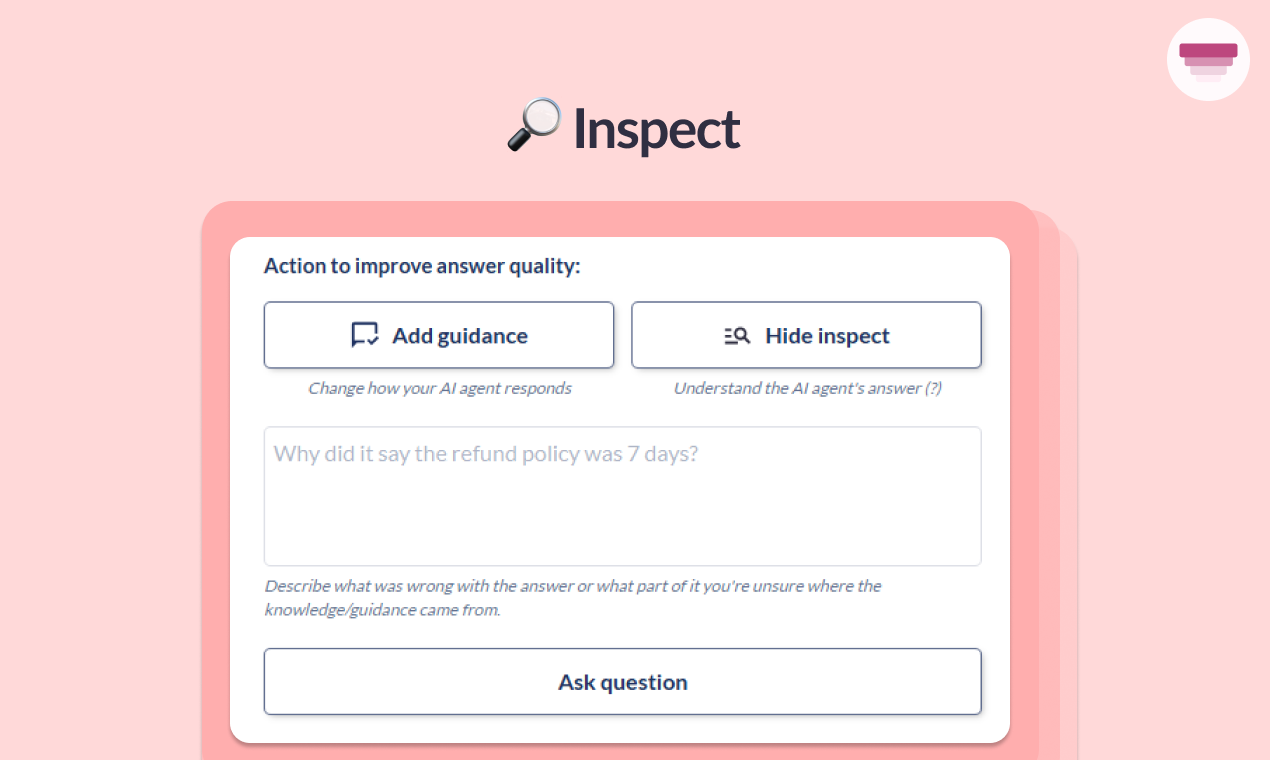Click the "knowledge/guidance came from" helper line
1270x760 pixels.
pos(382,610)
